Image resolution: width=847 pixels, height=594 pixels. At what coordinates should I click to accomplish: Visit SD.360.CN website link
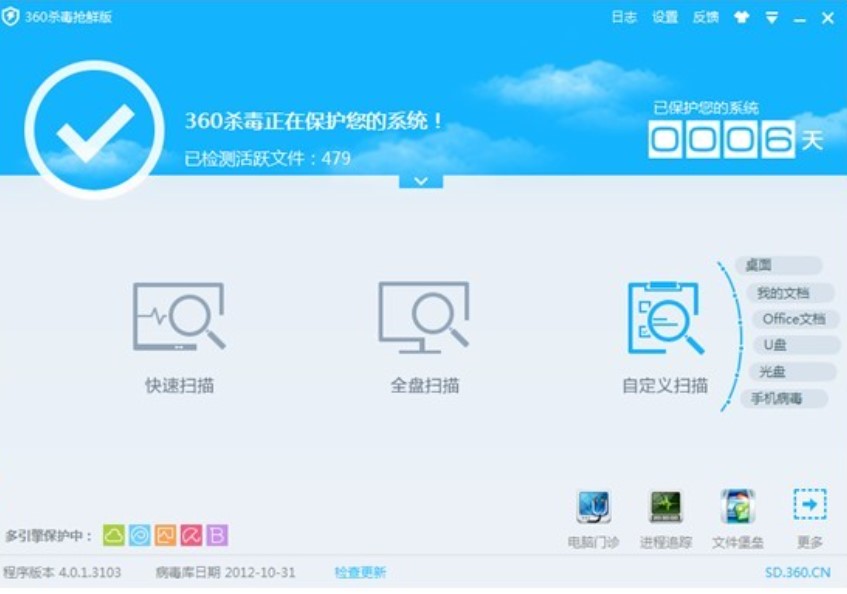(798, 572)
